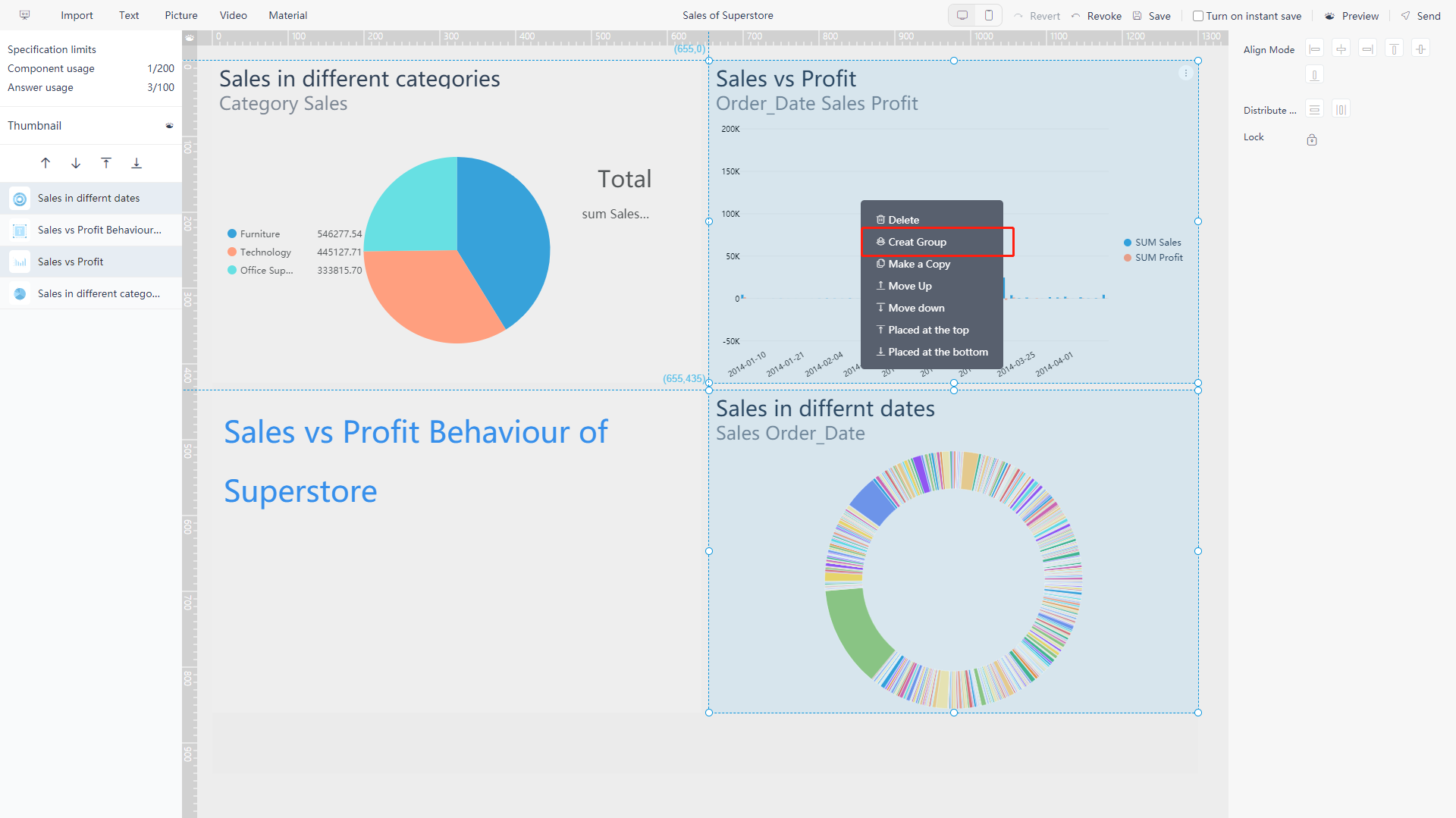The image size is (1456, 818).
Task: Open the Text component menu
Action: click(x=129, y=15)
